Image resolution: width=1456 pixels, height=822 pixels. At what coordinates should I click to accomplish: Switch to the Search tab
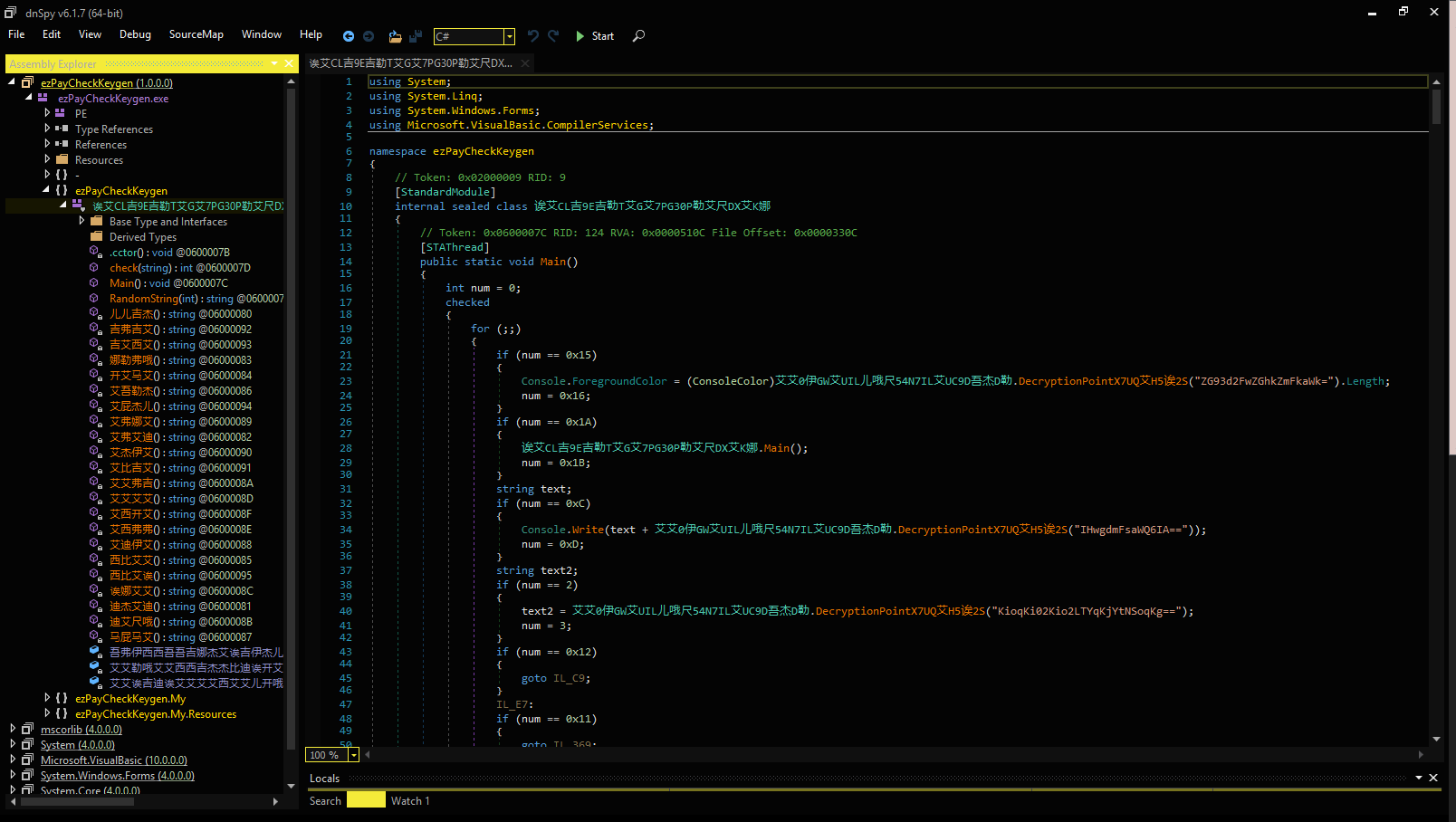325,801
